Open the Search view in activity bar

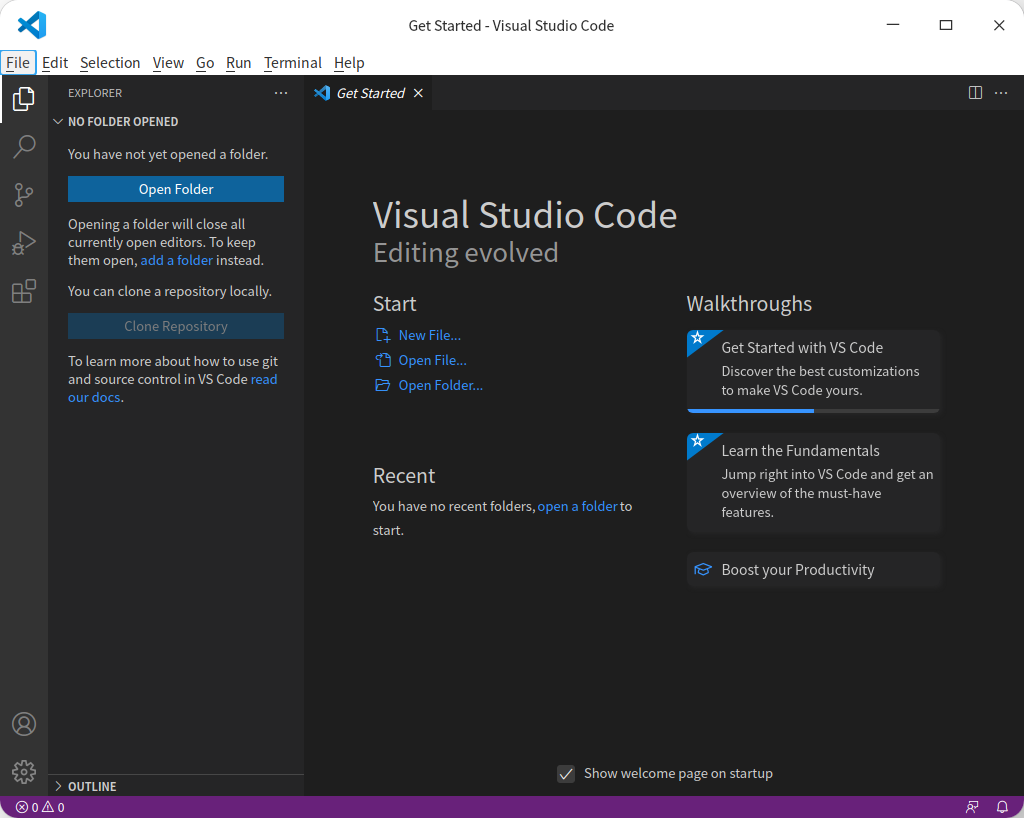tap(24, 147)
